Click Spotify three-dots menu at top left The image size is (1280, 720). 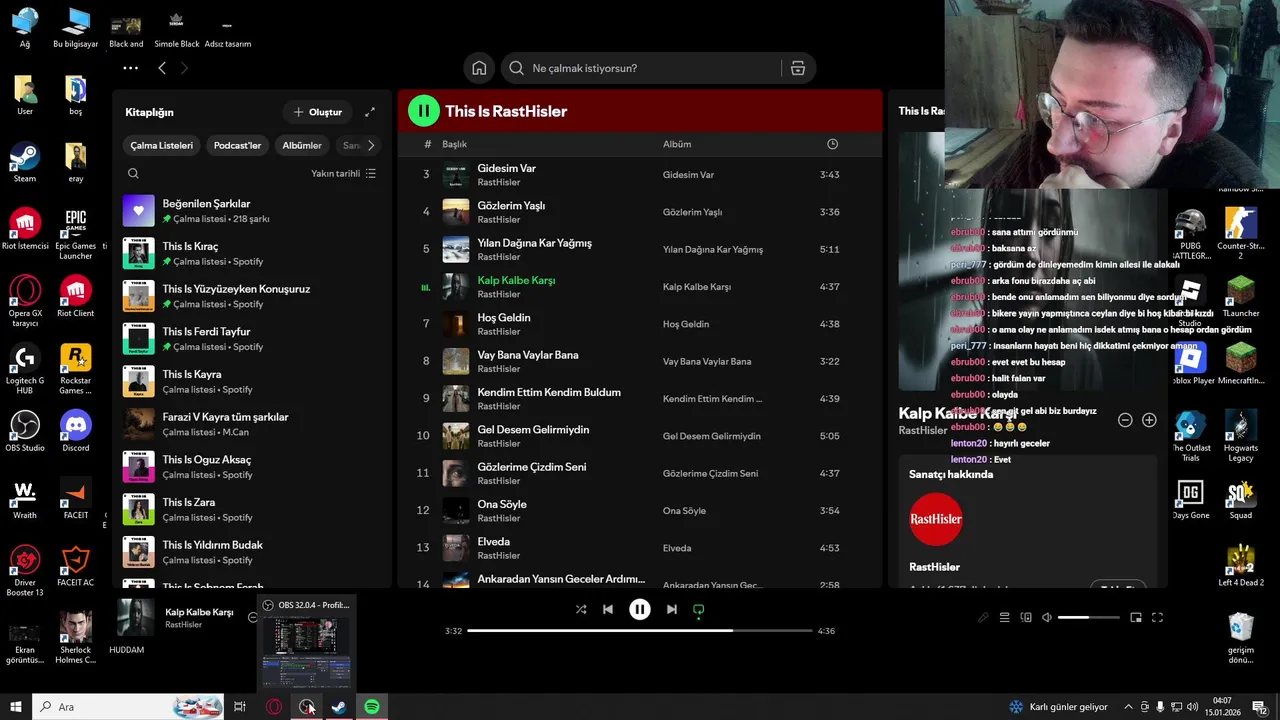(130, 68)
